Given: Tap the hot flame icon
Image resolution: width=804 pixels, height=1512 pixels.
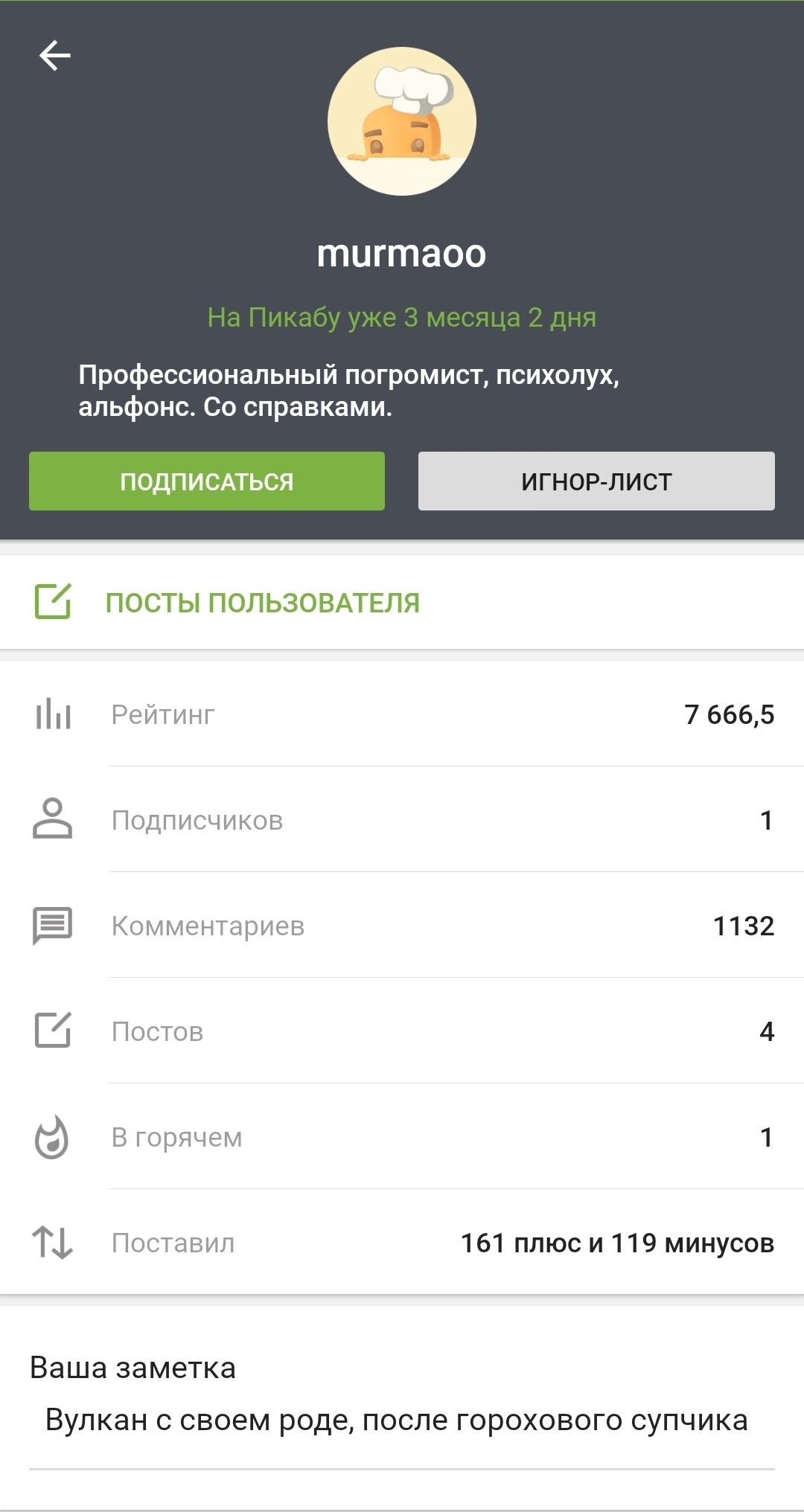Looking at the screenshot, I should [x=53, y=1137].
